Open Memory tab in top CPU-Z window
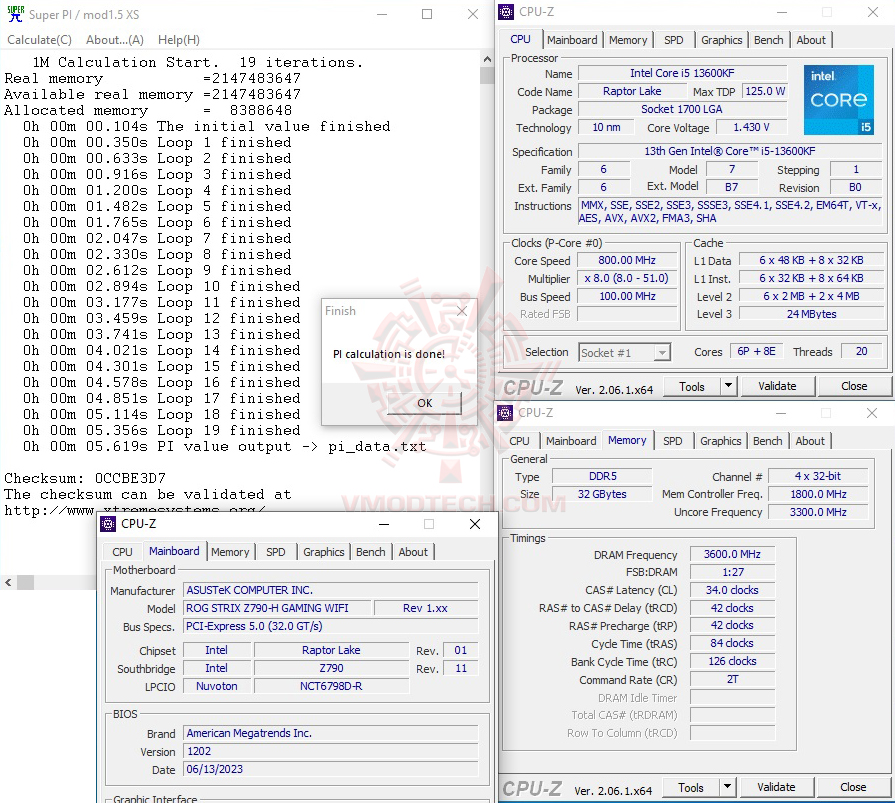This screenshot has height=803, width=895. click(628, 40)
